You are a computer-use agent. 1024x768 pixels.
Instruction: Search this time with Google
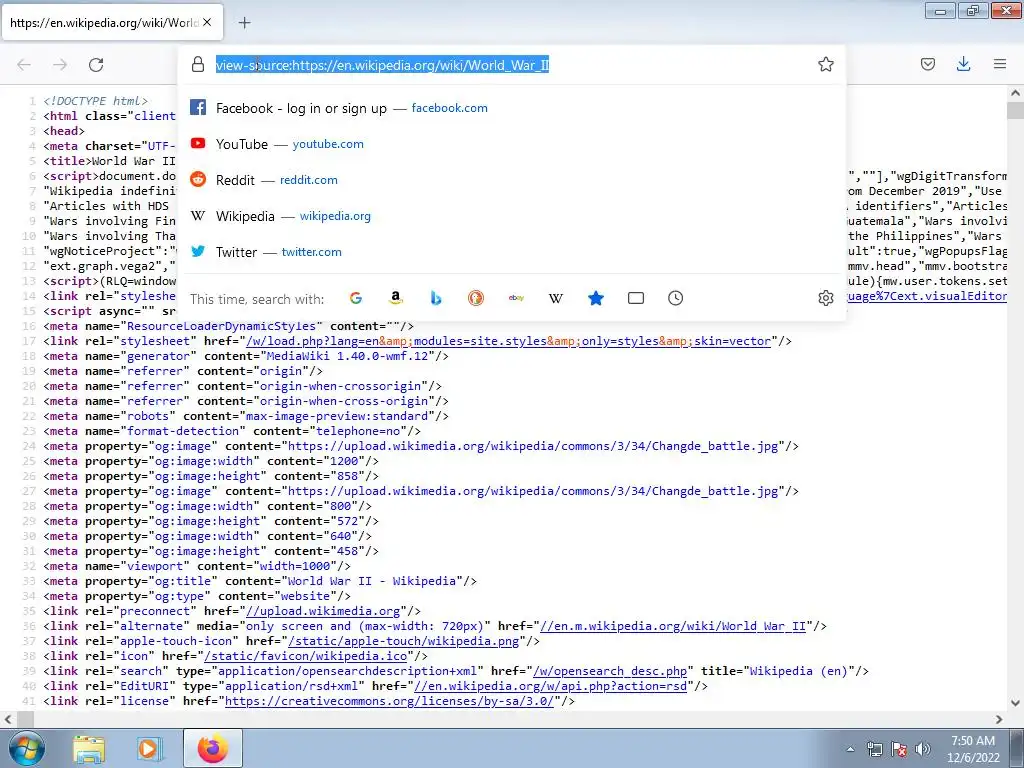356,298
